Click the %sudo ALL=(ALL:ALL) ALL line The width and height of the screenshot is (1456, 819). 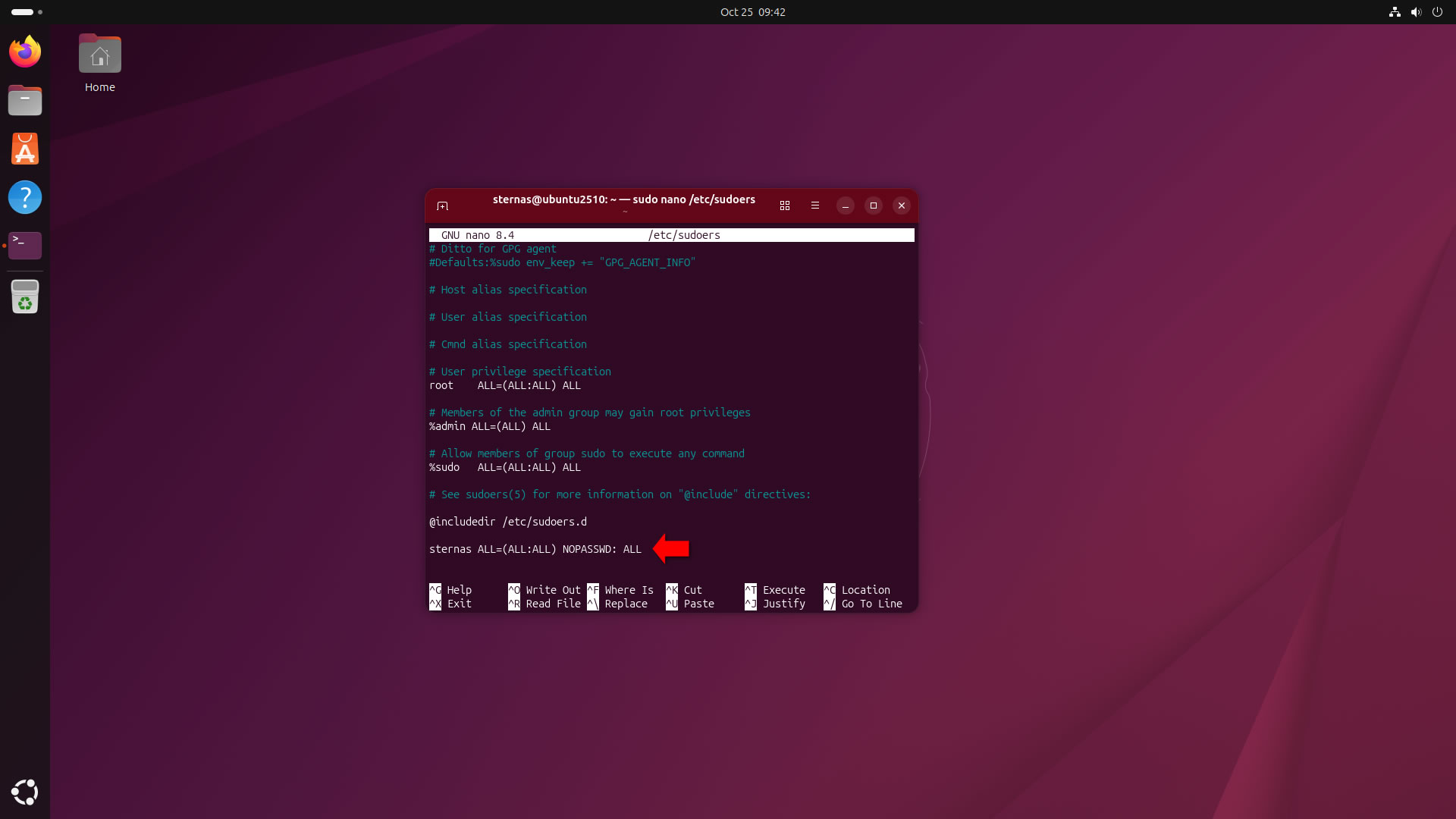pos(504,467)
